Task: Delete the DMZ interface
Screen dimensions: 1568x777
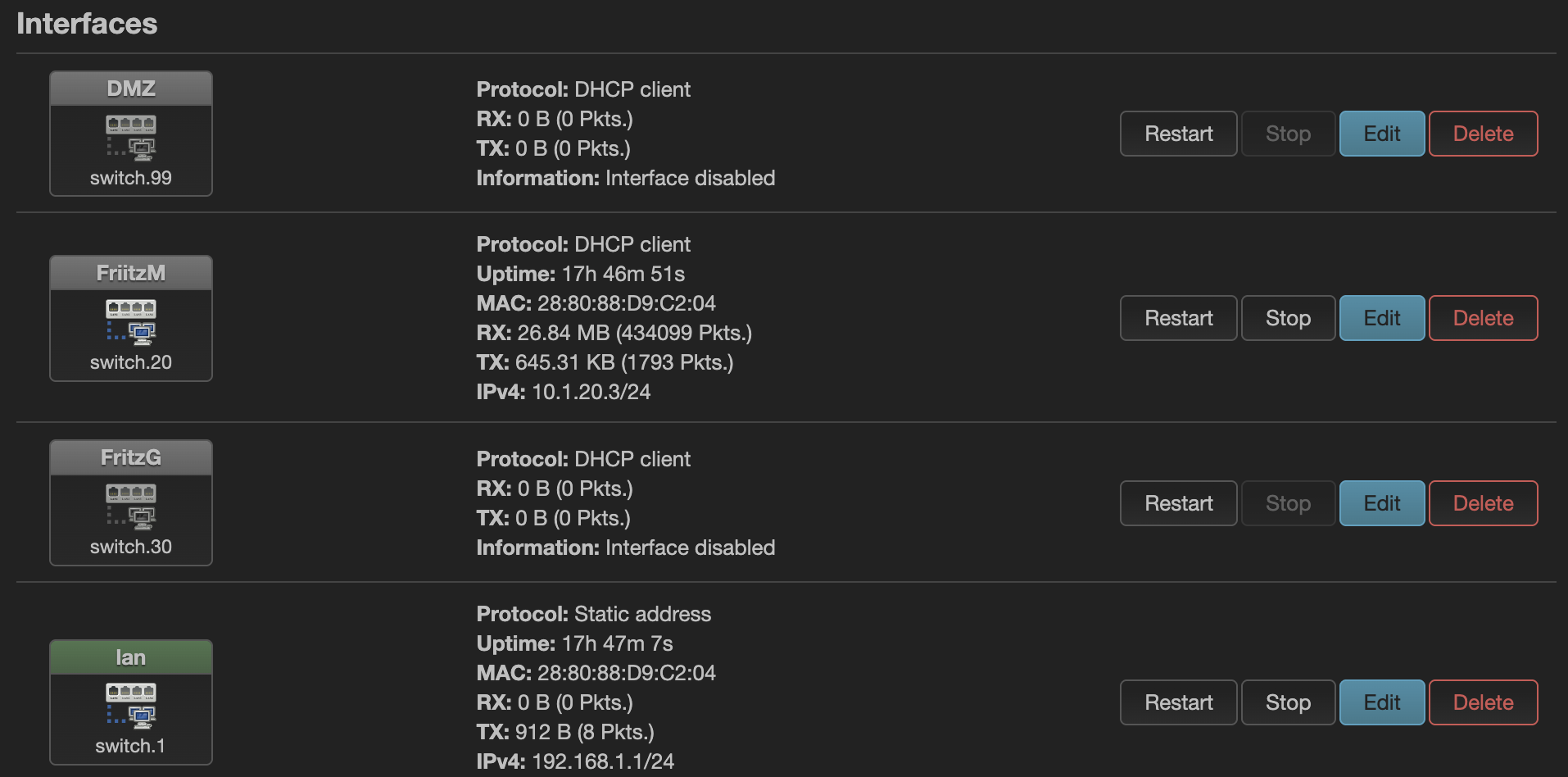Action: coord(1483,134)
